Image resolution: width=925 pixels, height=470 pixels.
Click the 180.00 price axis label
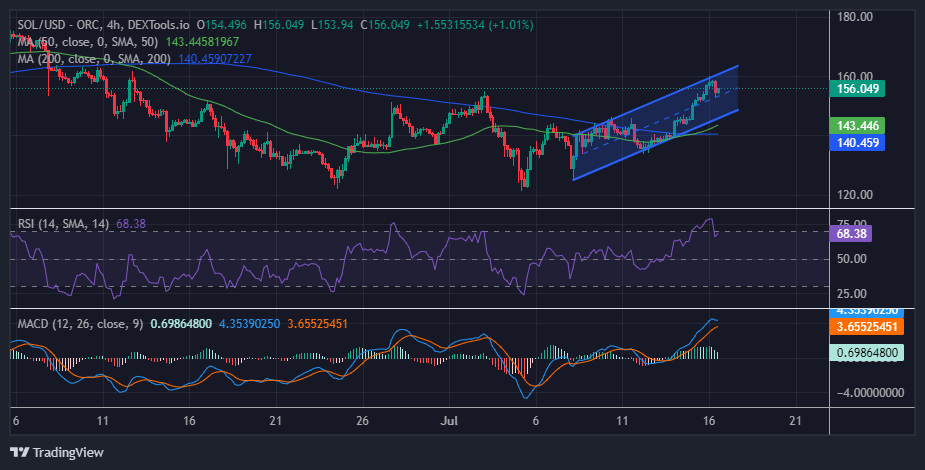tap(855, 17)
